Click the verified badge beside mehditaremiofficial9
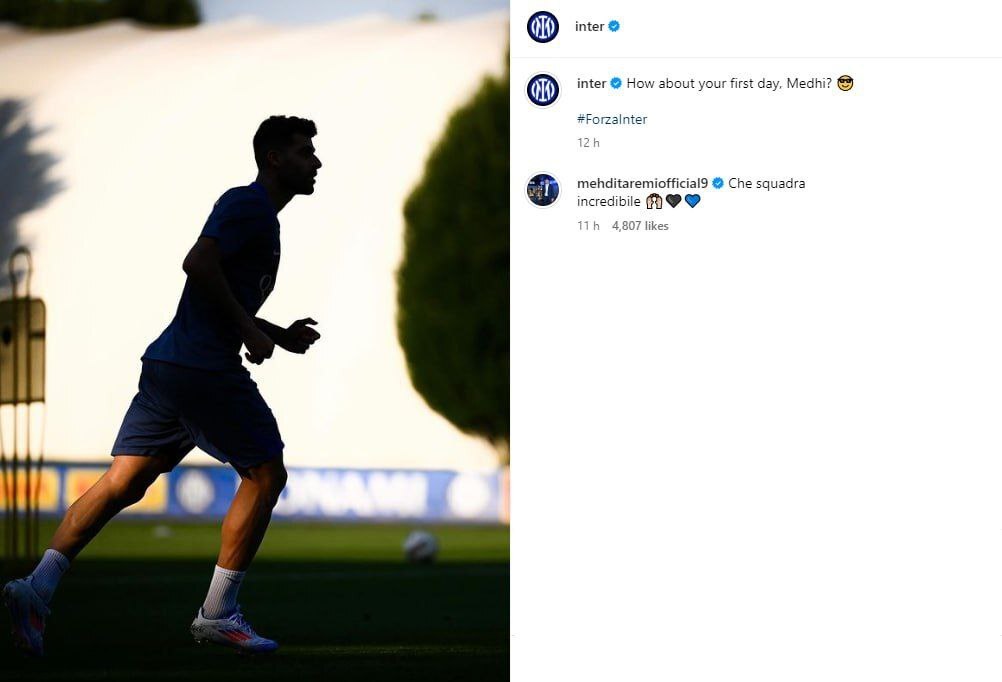The height and width of the screenshot is (682, 1002). pos(718,183)
